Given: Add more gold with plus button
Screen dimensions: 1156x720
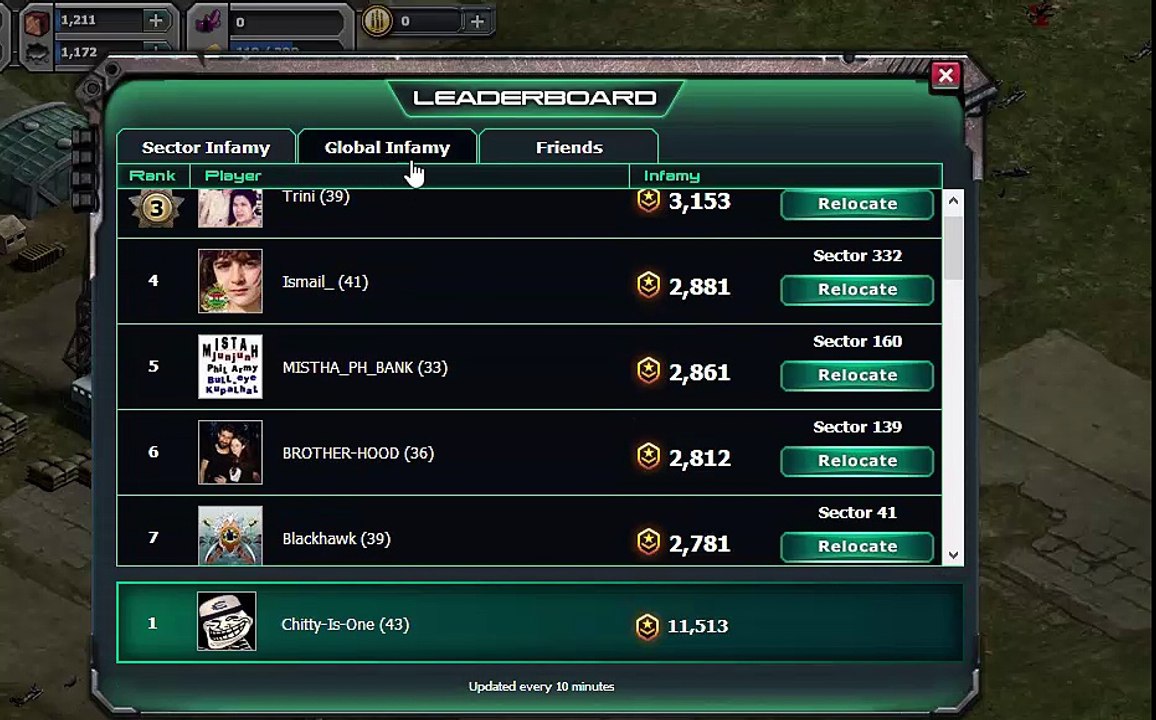Looking at the screenshot, I should point(477,21).
